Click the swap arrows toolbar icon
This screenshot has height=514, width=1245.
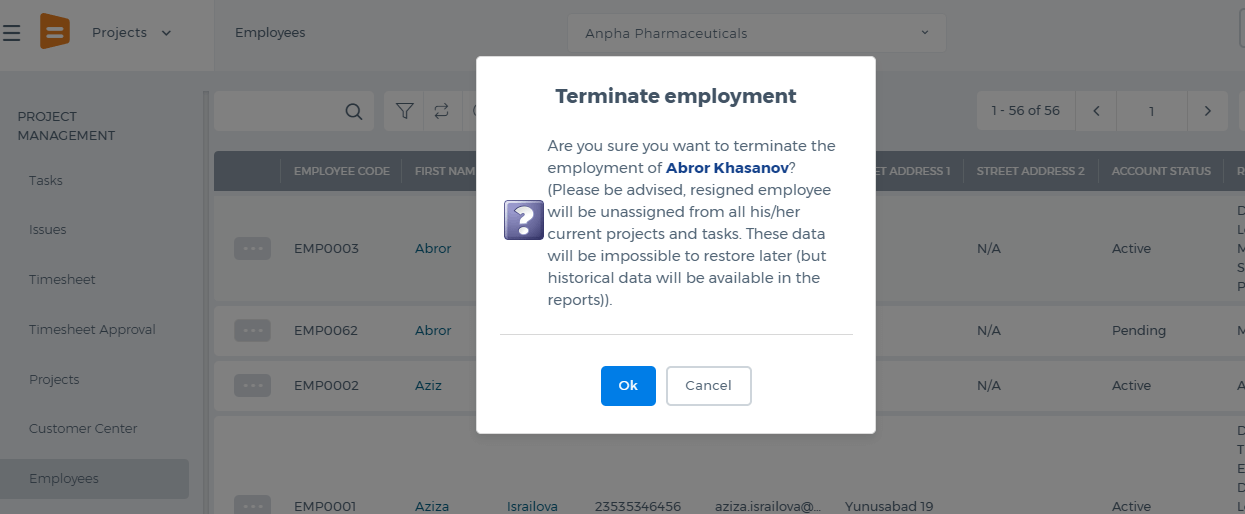click(x=441, y=111)
